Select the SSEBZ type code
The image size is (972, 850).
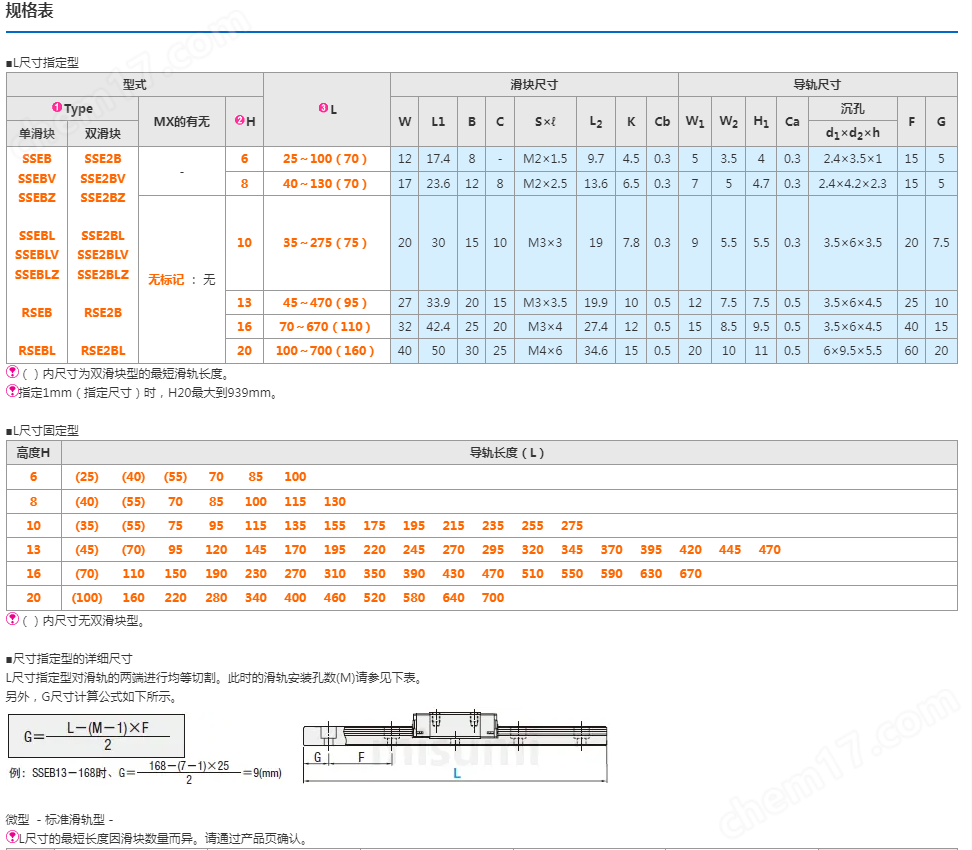pos(37,198)
